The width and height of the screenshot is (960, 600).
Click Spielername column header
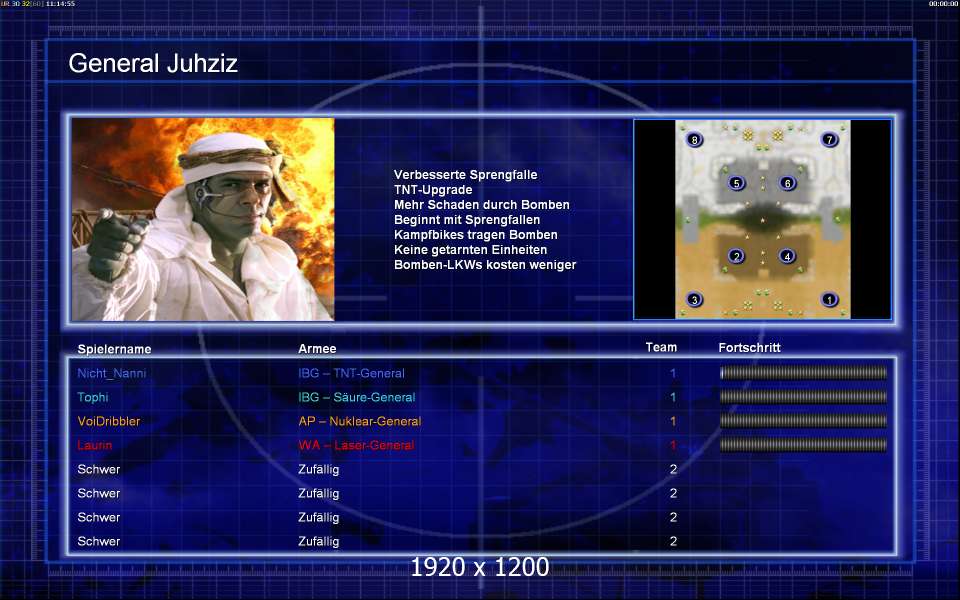pyautogui.click(x=114, y=349)
